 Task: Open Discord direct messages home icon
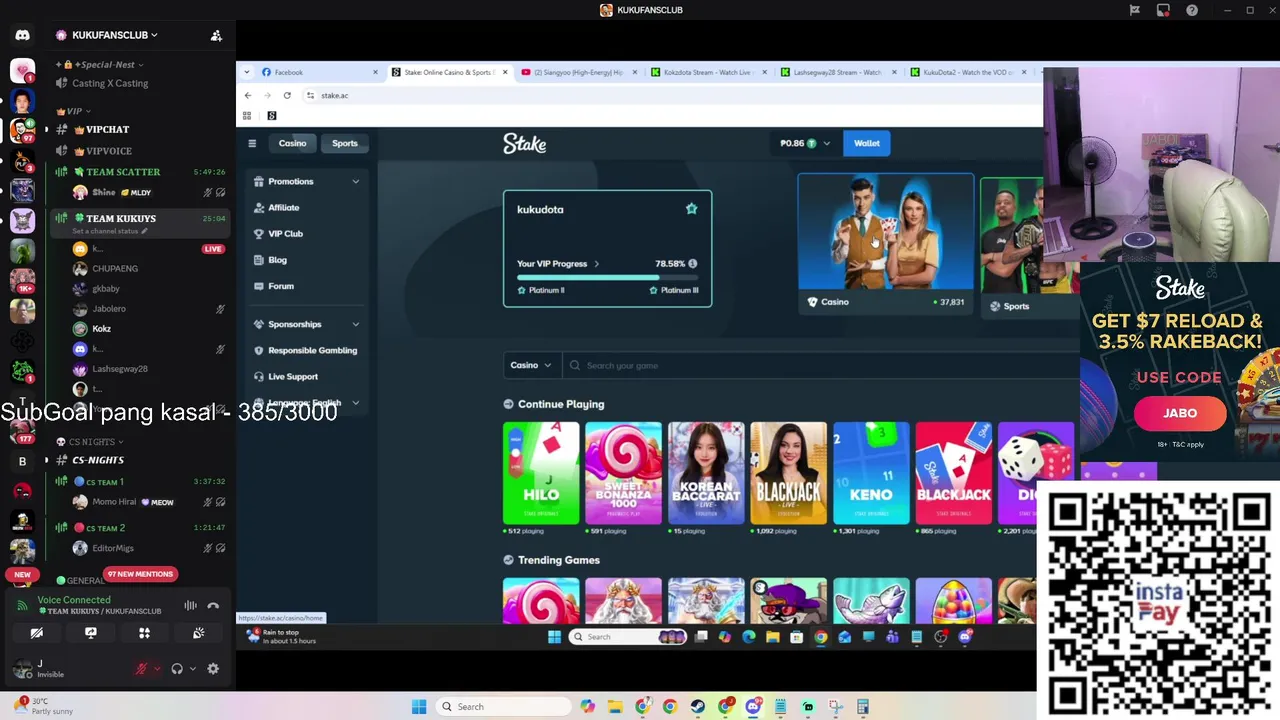22,35
